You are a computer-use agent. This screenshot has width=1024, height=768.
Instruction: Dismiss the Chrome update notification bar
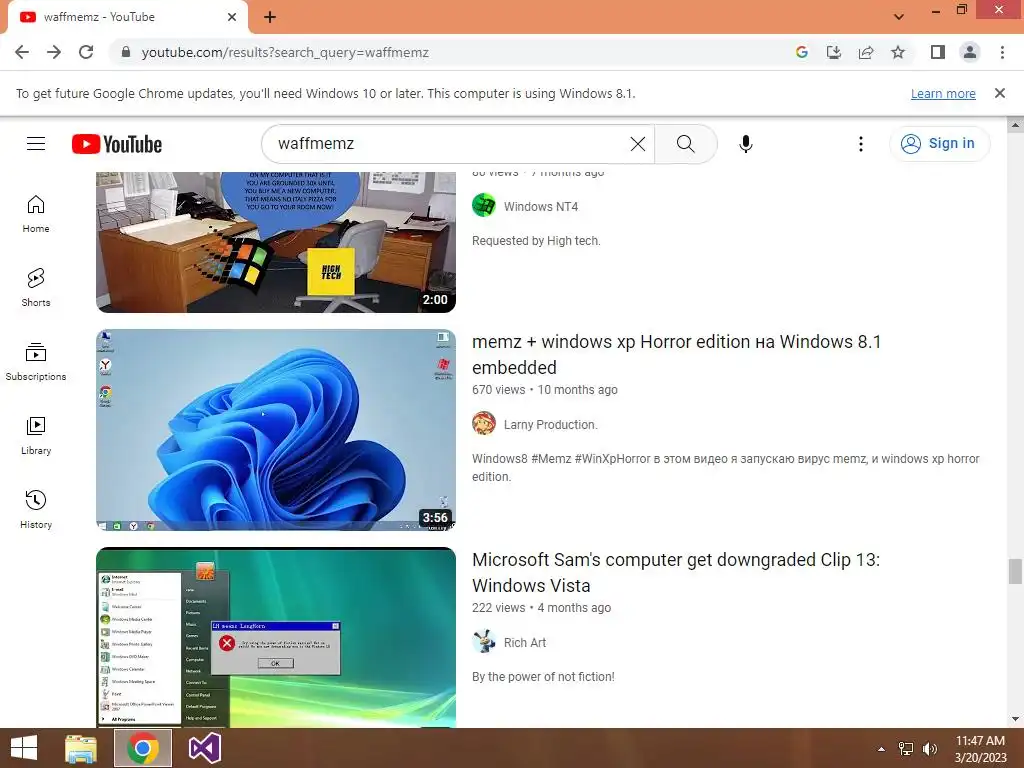tap(1000, 93)
